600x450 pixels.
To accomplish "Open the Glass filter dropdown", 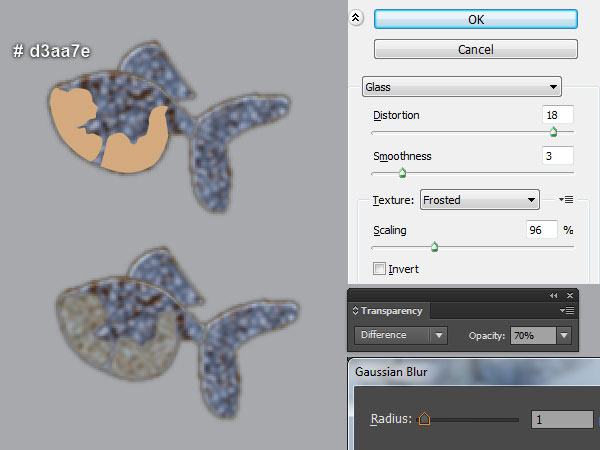I will (x=462, y=87).
